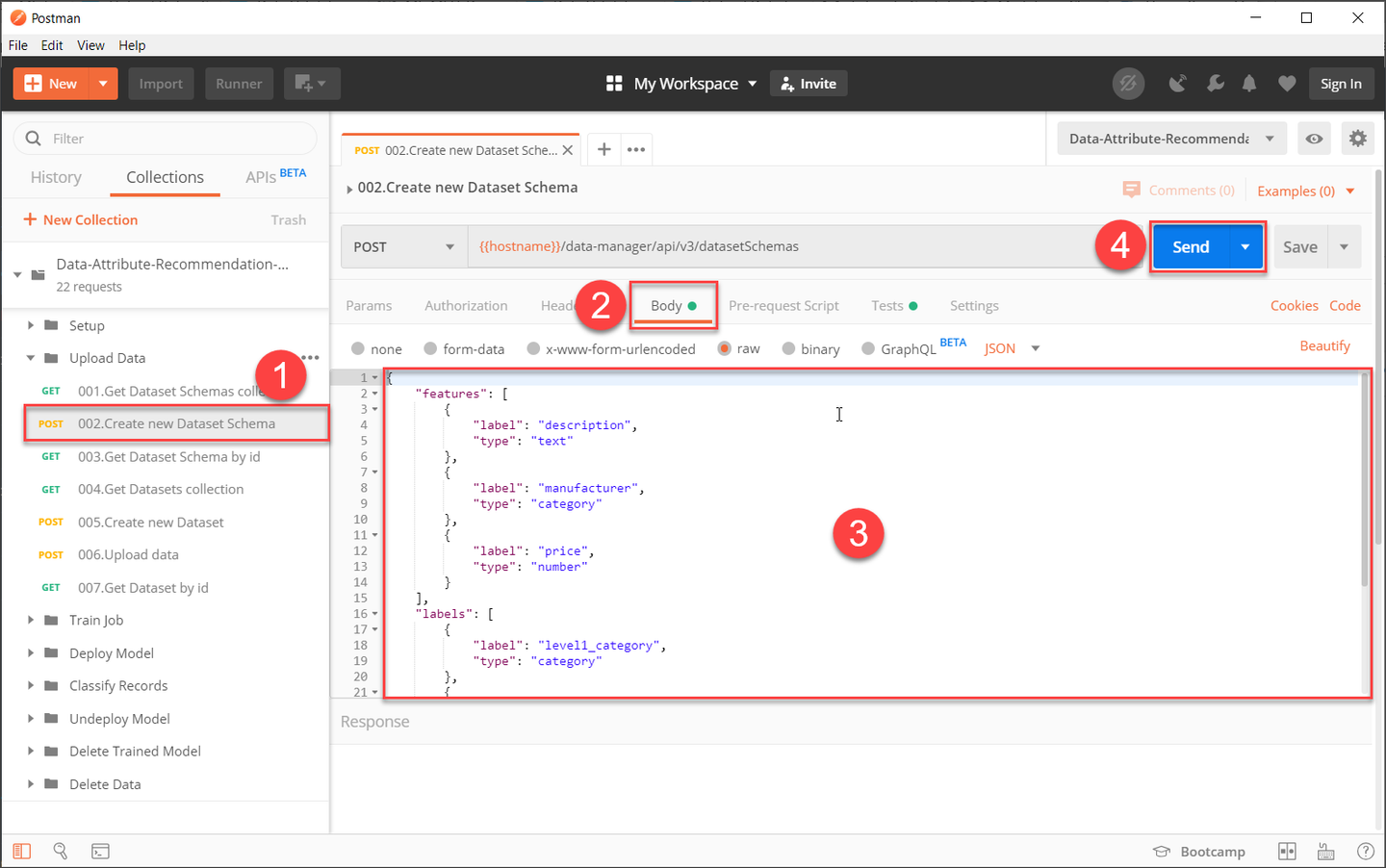Screen dimensions: 1386x868
Task: Collapse the Upload Data folder
Action: pos(30,358)
